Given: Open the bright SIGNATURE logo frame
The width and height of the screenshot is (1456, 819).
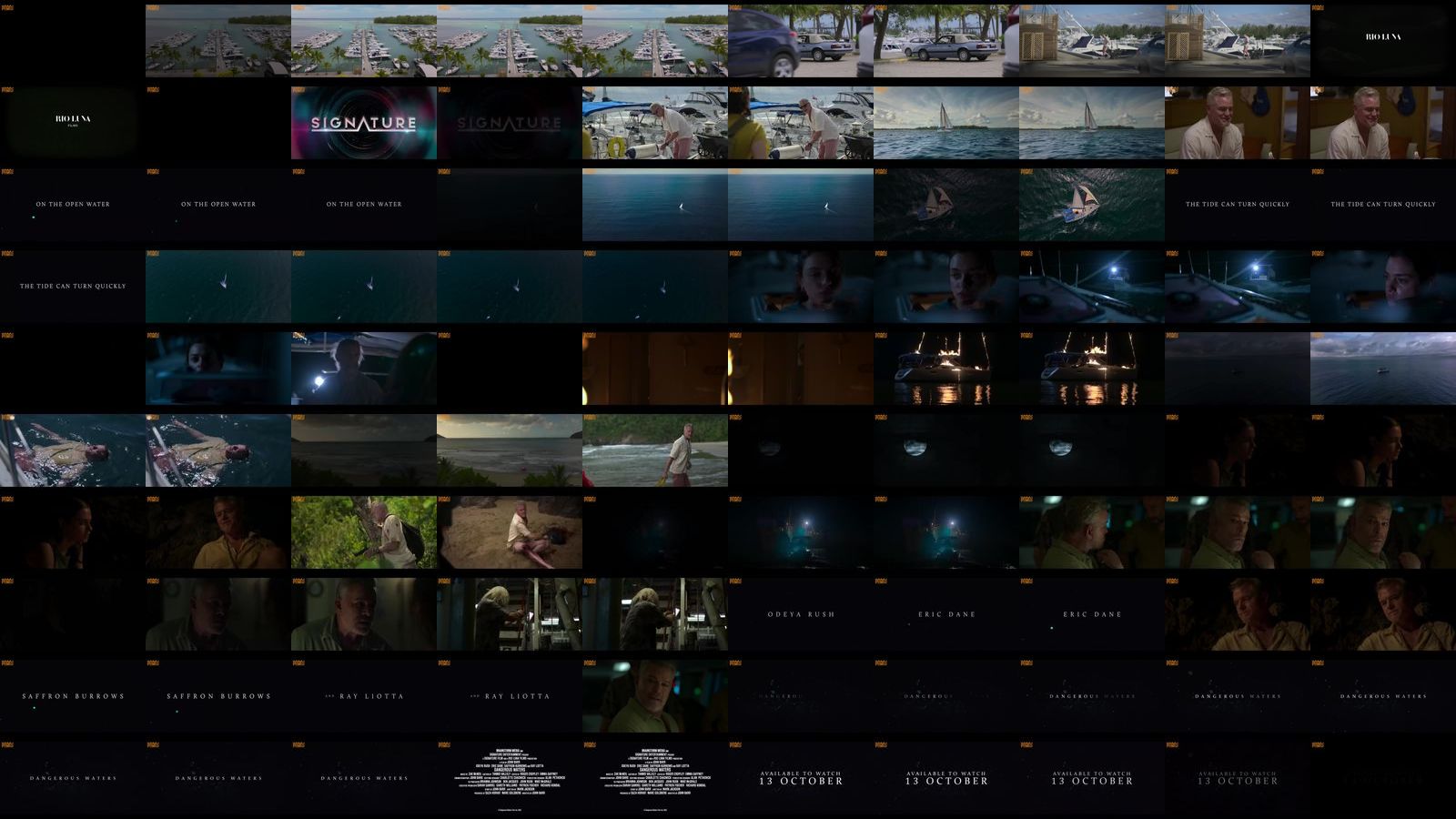Looking at the screenshot, I should (364, 123).
